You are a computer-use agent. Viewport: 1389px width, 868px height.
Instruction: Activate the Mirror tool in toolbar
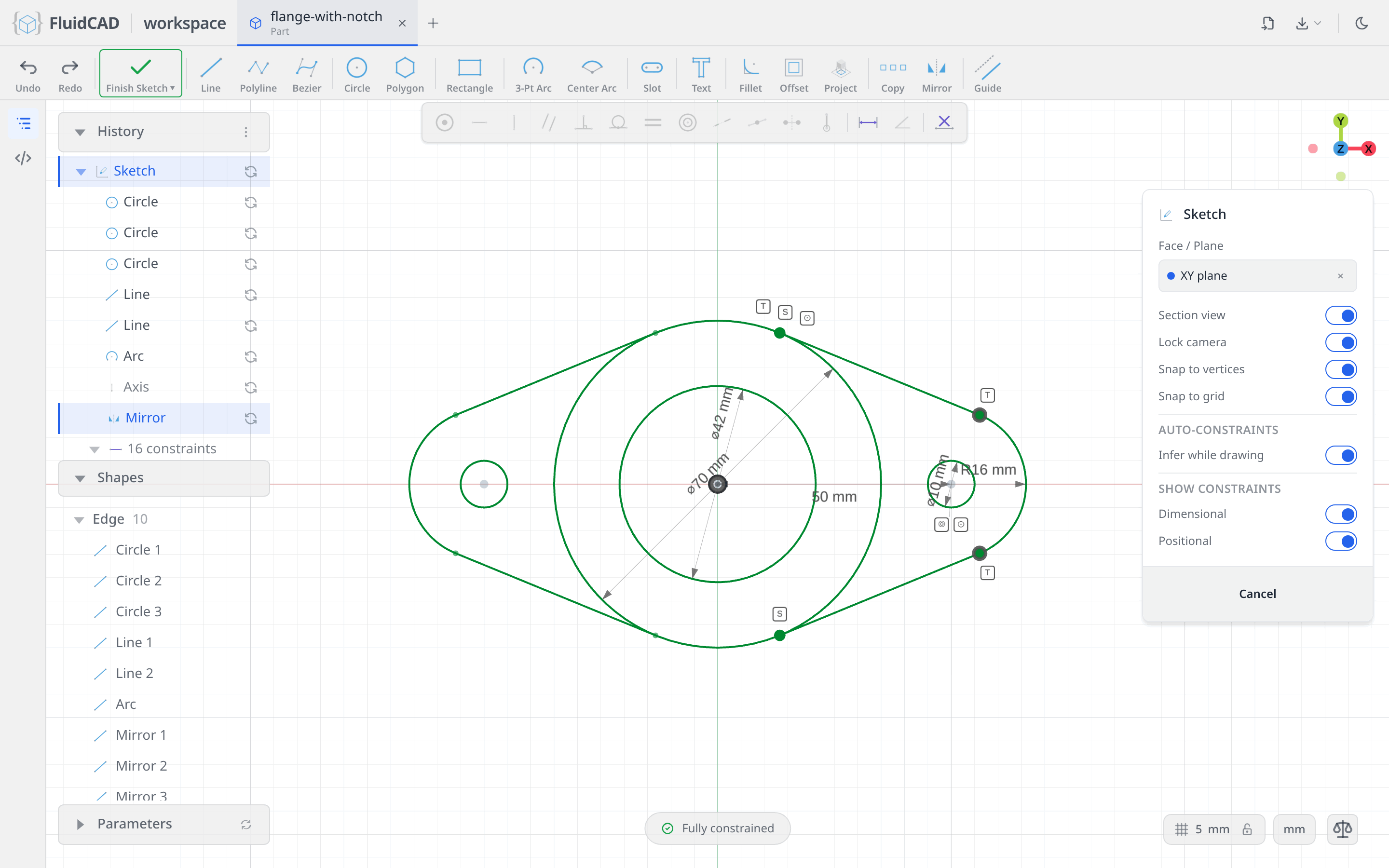point(936,74)
